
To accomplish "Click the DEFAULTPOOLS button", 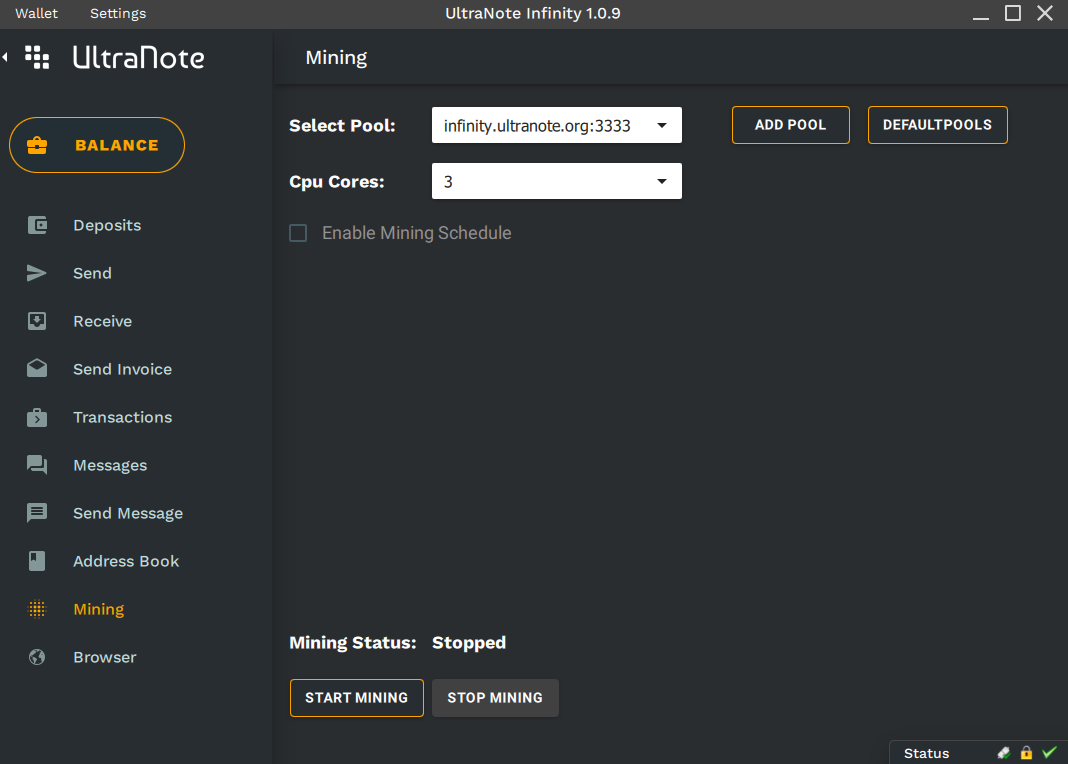I will [937, 125].
